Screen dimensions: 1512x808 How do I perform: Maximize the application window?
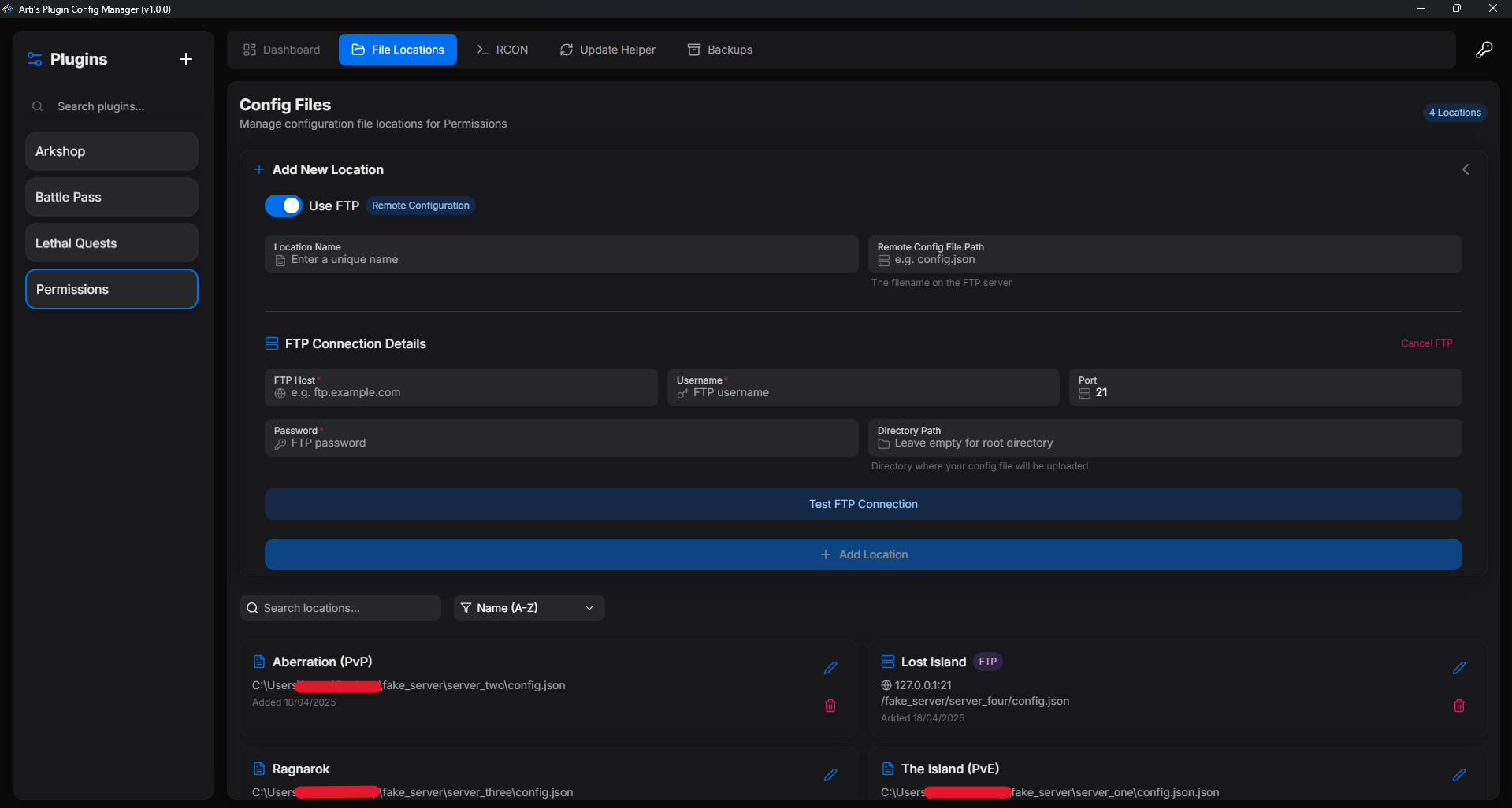coord(1457,9)
